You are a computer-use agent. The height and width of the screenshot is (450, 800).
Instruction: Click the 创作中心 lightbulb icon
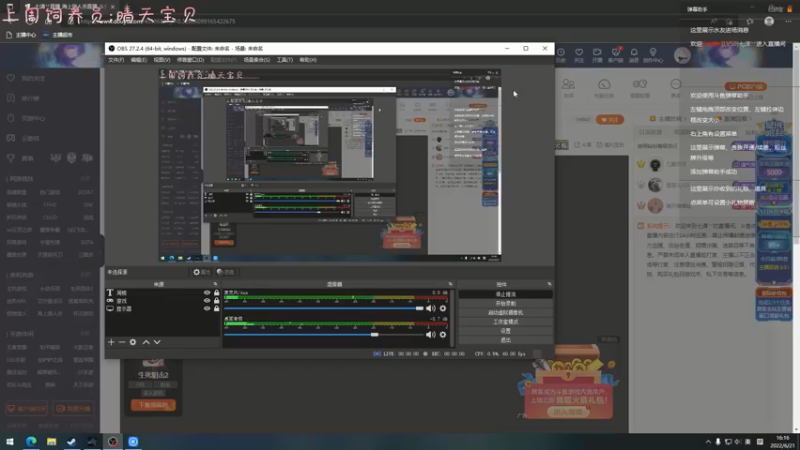(653, 55)
